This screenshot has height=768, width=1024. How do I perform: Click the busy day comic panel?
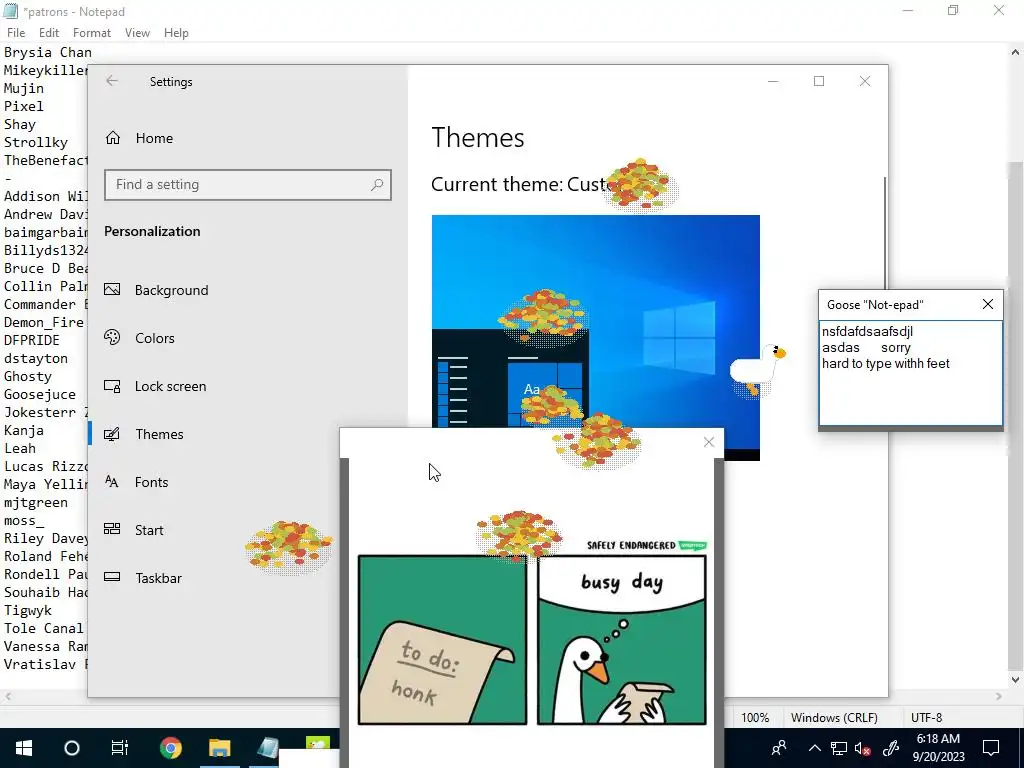622,640
